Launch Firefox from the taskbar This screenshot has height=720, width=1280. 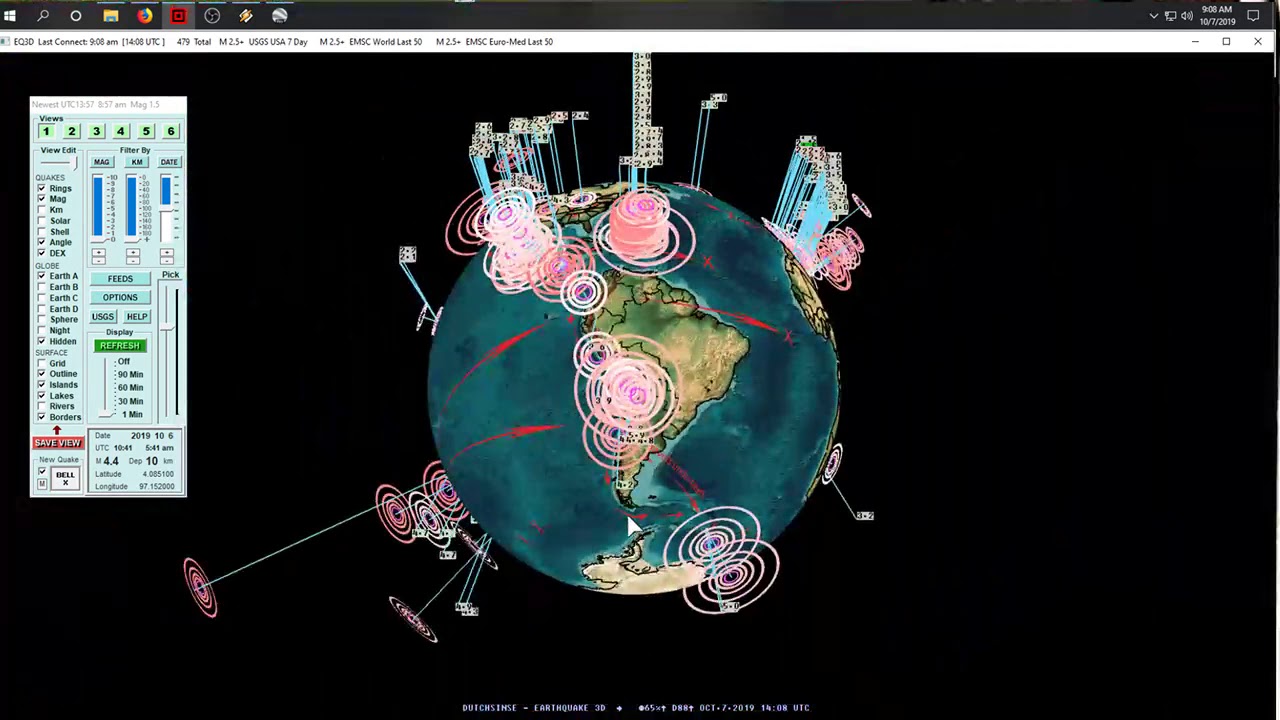pyautogui.click(x=145, y=15)
